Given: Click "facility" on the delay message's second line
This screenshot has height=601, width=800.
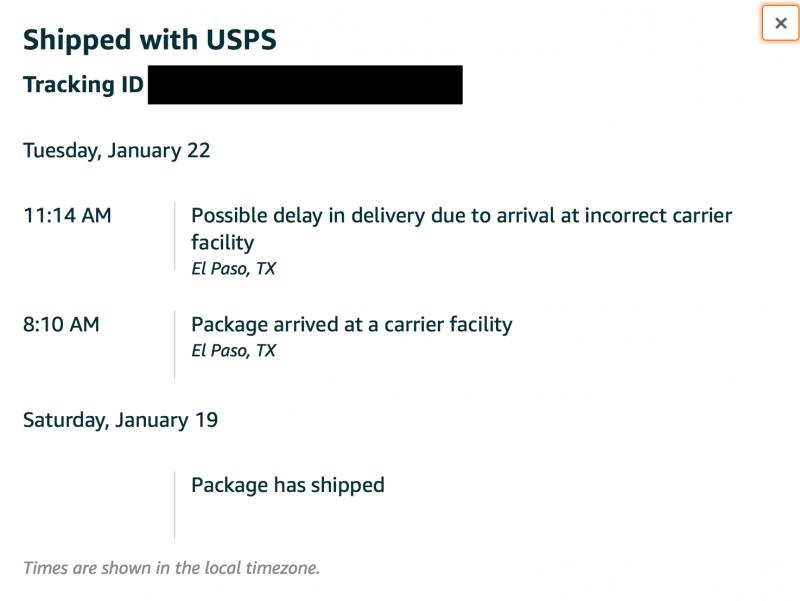Looking at the screenshot, I should tap(222, 243).
